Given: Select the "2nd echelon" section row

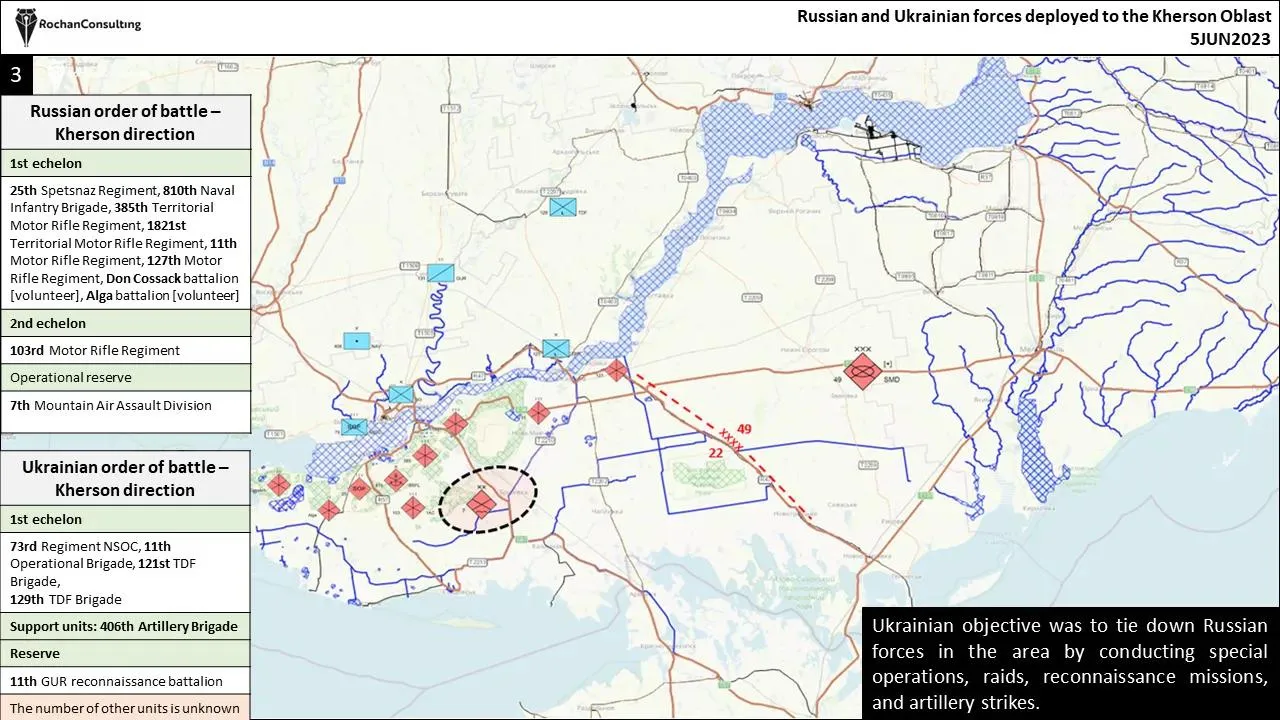Looking at the screenshot, I should pyautogui.click(x=125, y=323).
